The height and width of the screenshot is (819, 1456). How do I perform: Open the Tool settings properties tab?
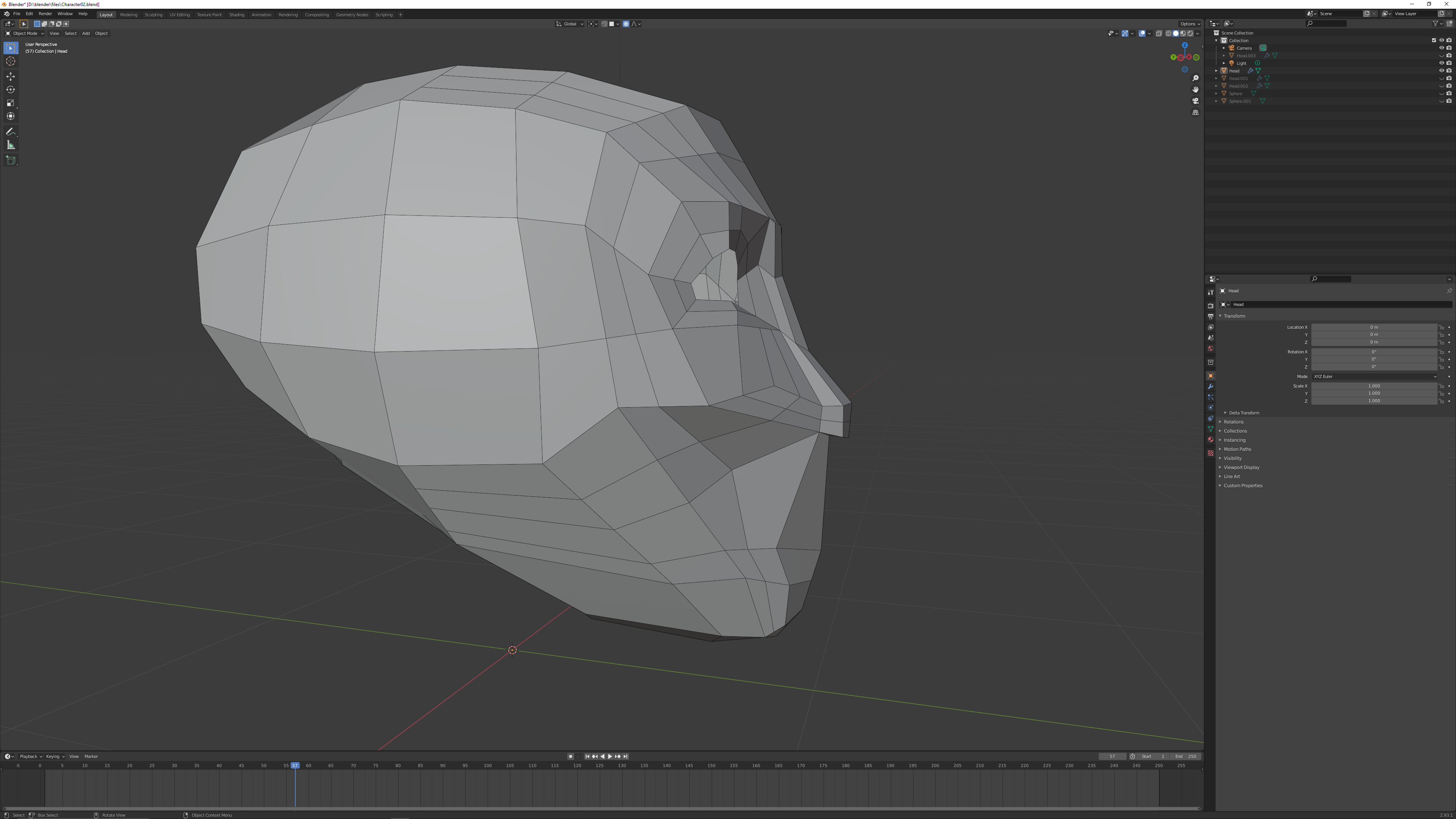pyautogui.click(x=1210, y=292)
